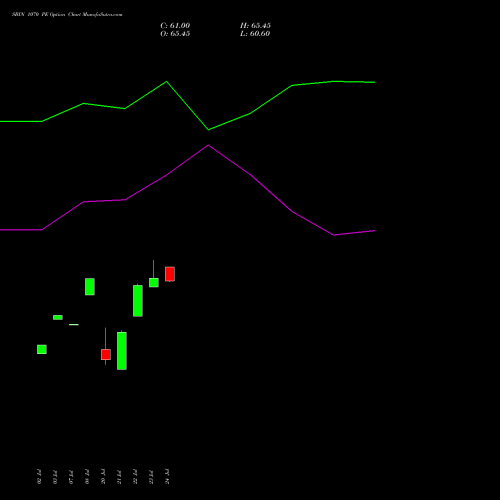This screenshot has width=500, height=500.
Task: Click the '22 Jul' date axis label
Action: (135, 477)
